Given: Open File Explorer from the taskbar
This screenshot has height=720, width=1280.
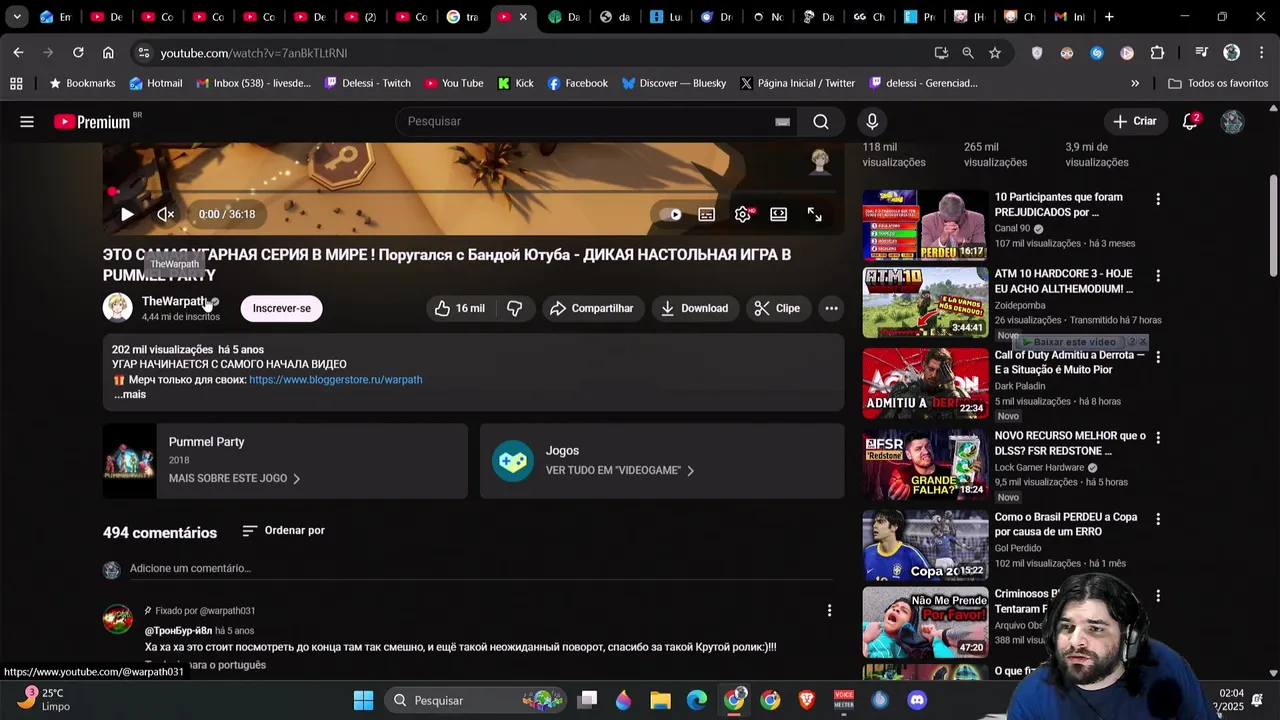Looking at the screenshot, I should 660,700.
